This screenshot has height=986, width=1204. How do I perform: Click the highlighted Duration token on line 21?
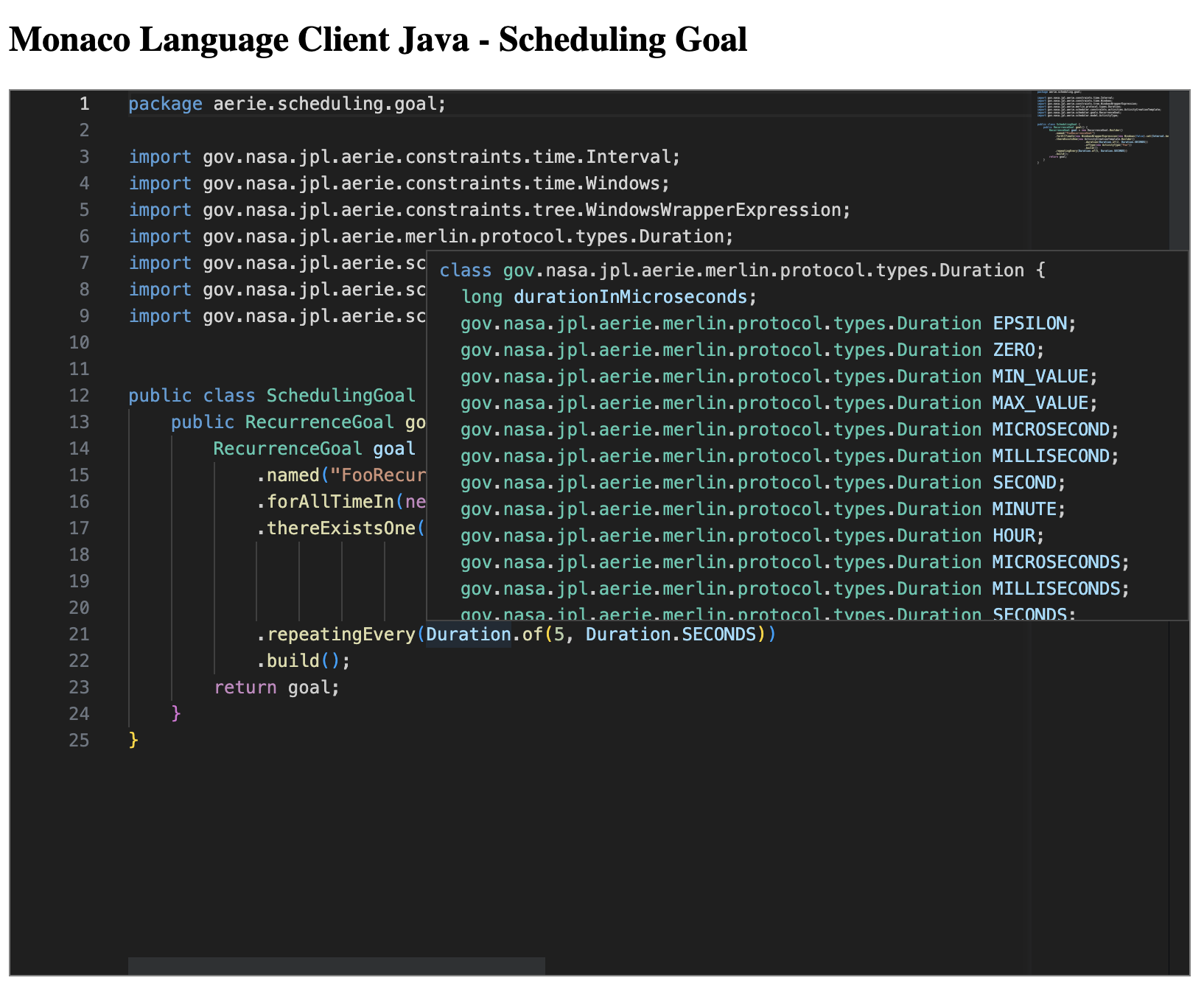tap(468, 634)
